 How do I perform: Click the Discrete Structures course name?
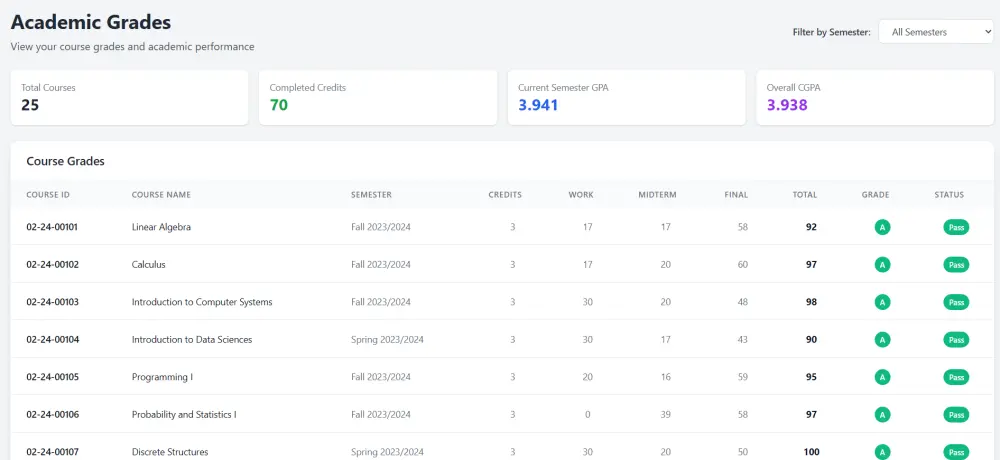coord(170,452)
